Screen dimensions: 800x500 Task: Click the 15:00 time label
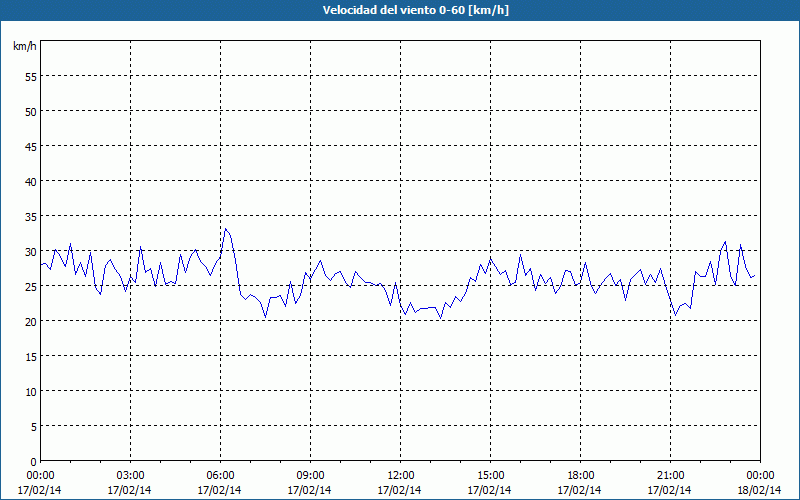pyautogui.click(x=490, y=476)
